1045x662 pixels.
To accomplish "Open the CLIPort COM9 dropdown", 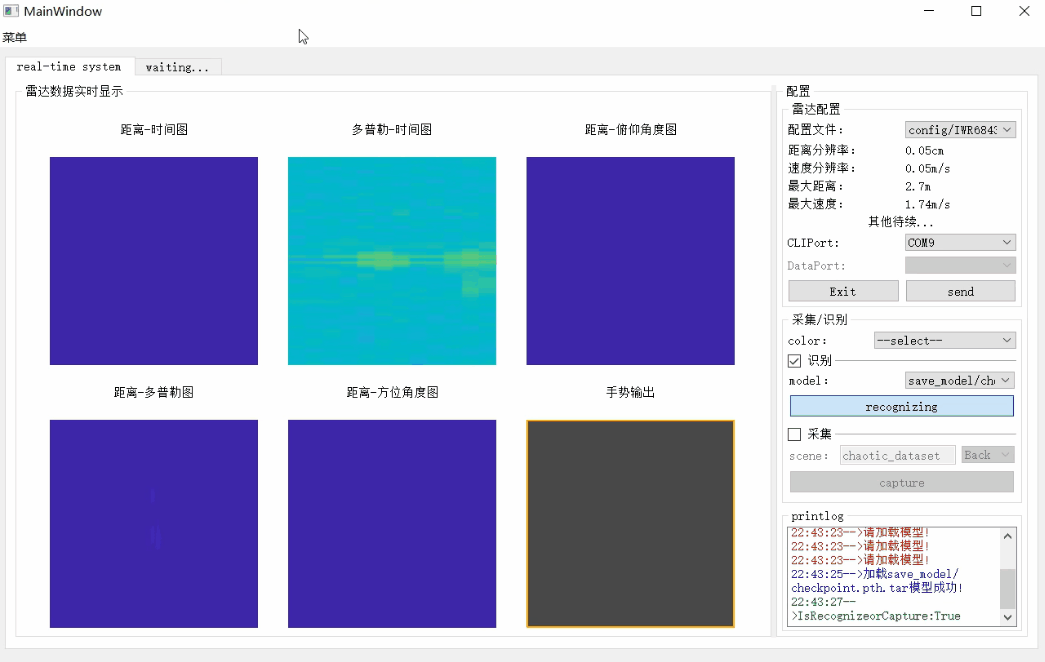I will (x=958, y=242).
